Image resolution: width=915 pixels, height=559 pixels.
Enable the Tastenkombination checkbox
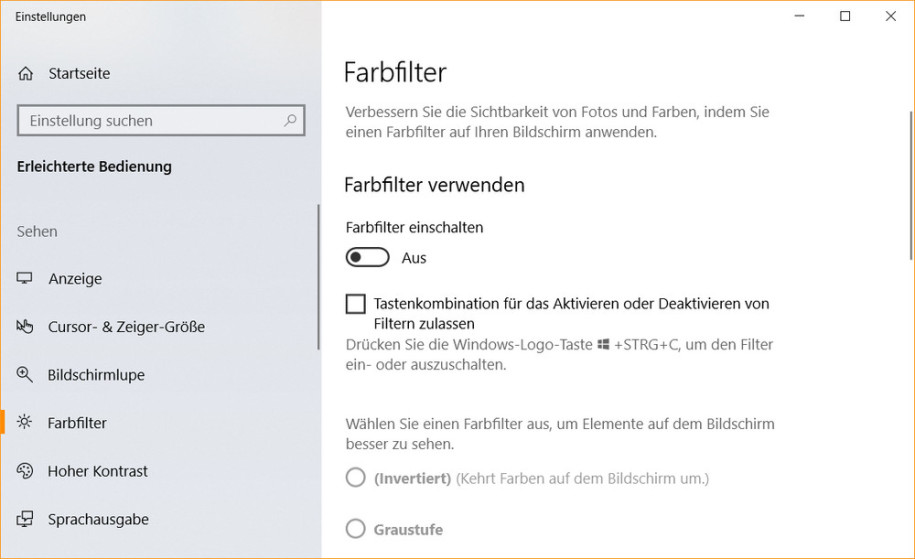[355, 304]
